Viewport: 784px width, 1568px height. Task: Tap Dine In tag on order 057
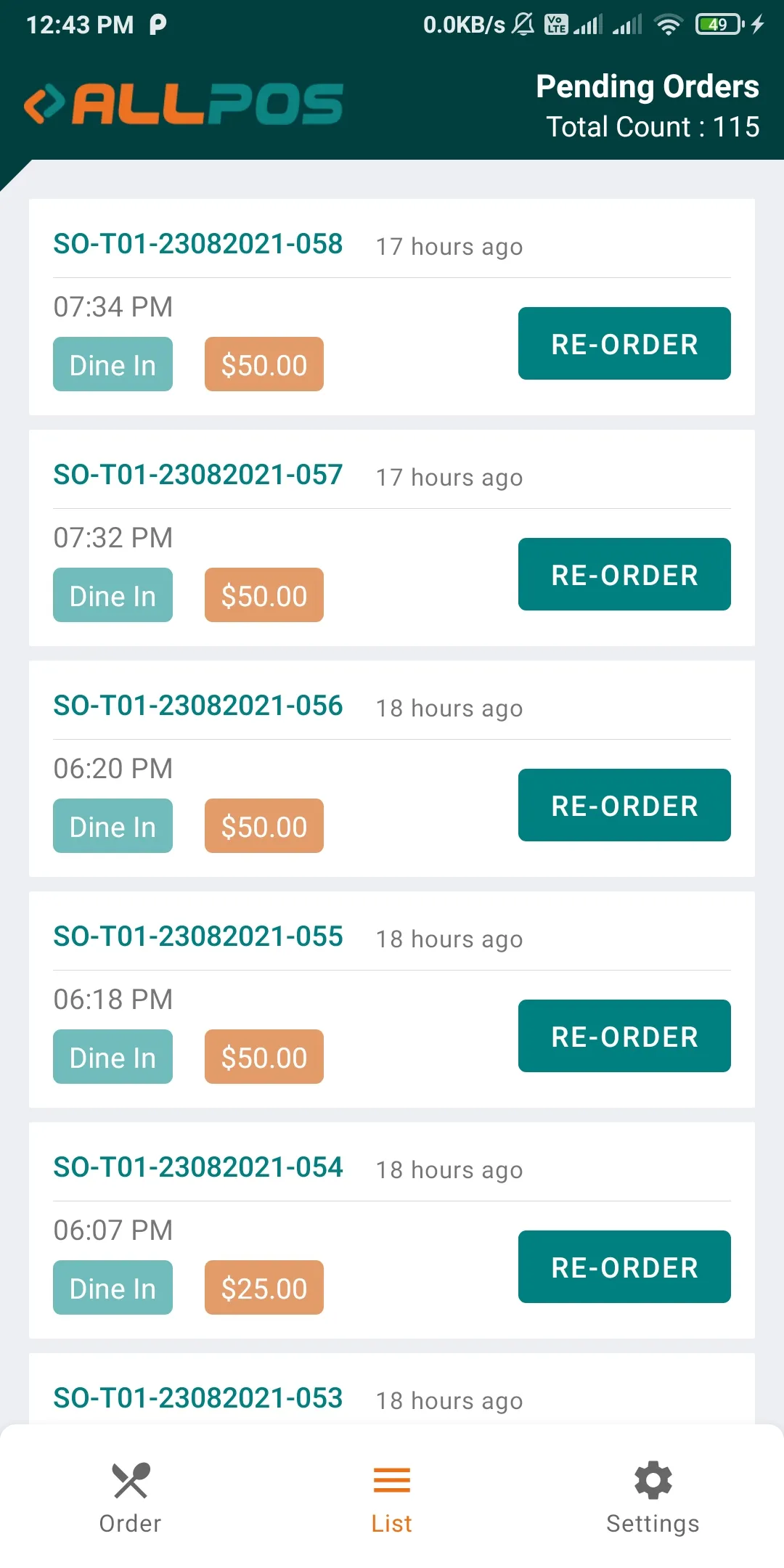click(113, 595)
